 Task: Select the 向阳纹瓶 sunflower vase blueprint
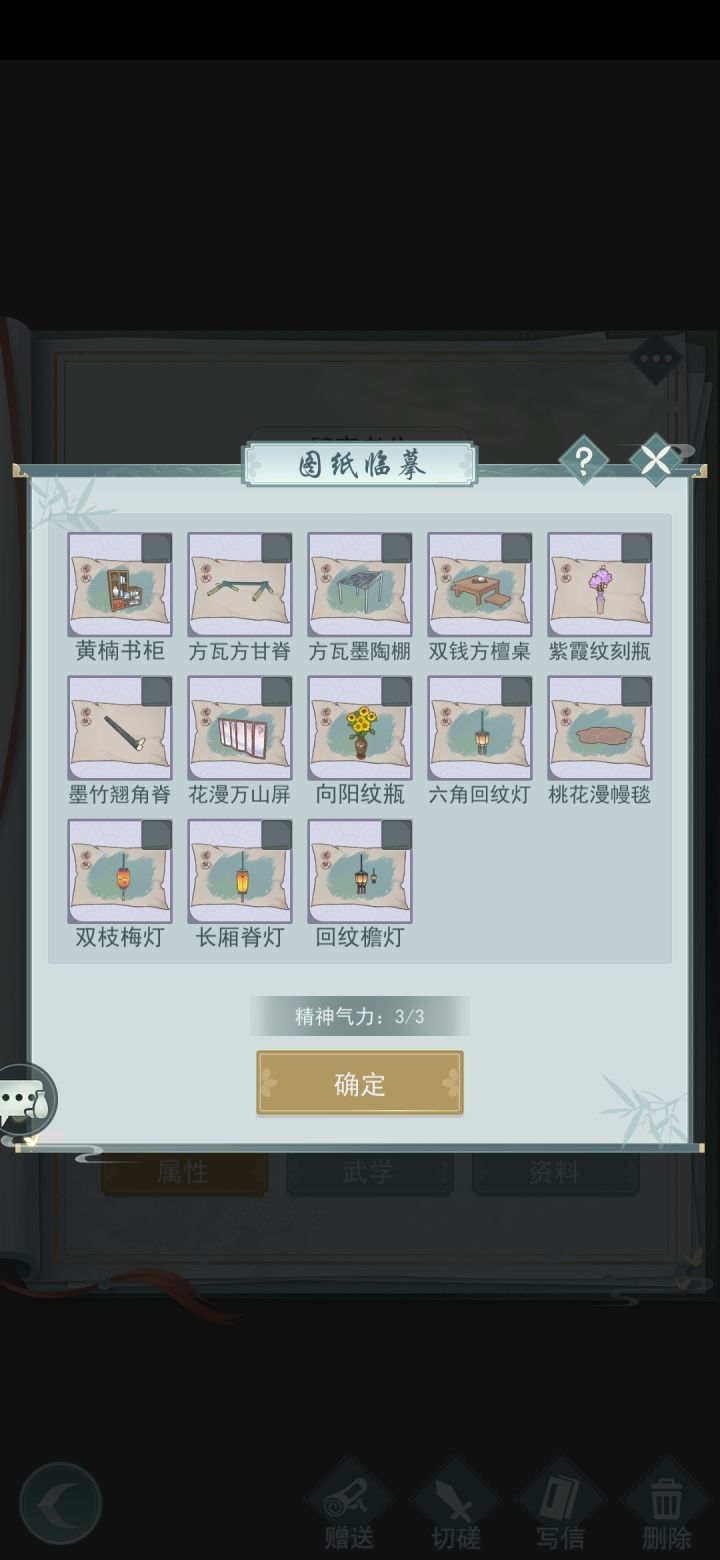(360, 728)
